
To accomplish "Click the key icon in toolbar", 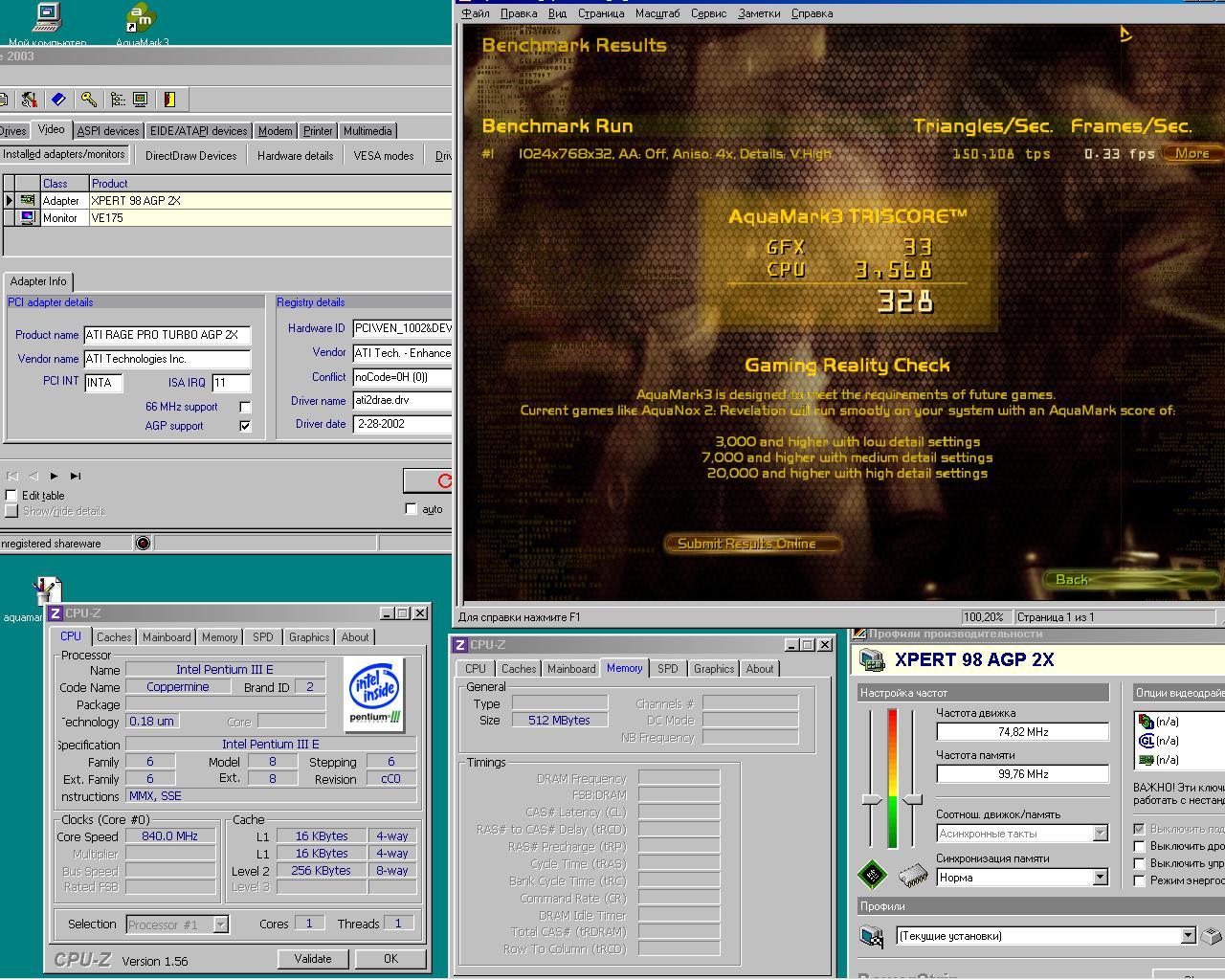I will click(89, 100).
